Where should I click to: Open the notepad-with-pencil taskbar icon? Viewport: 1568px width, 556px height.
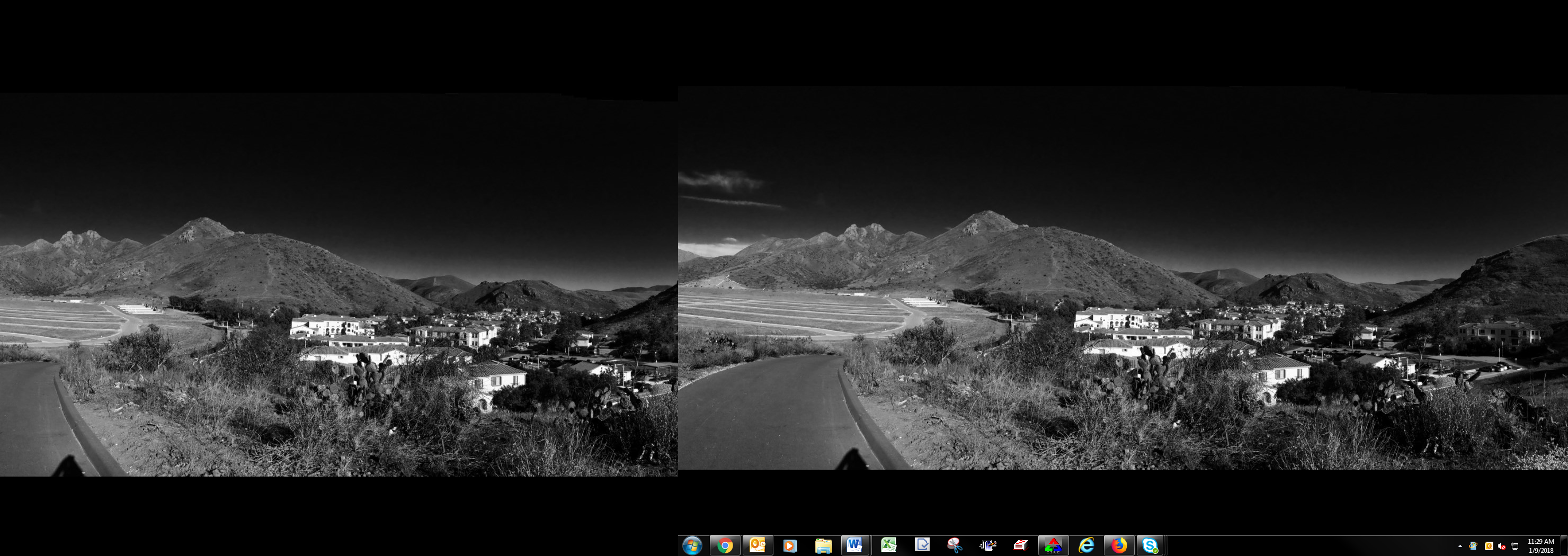click(987, 545)
